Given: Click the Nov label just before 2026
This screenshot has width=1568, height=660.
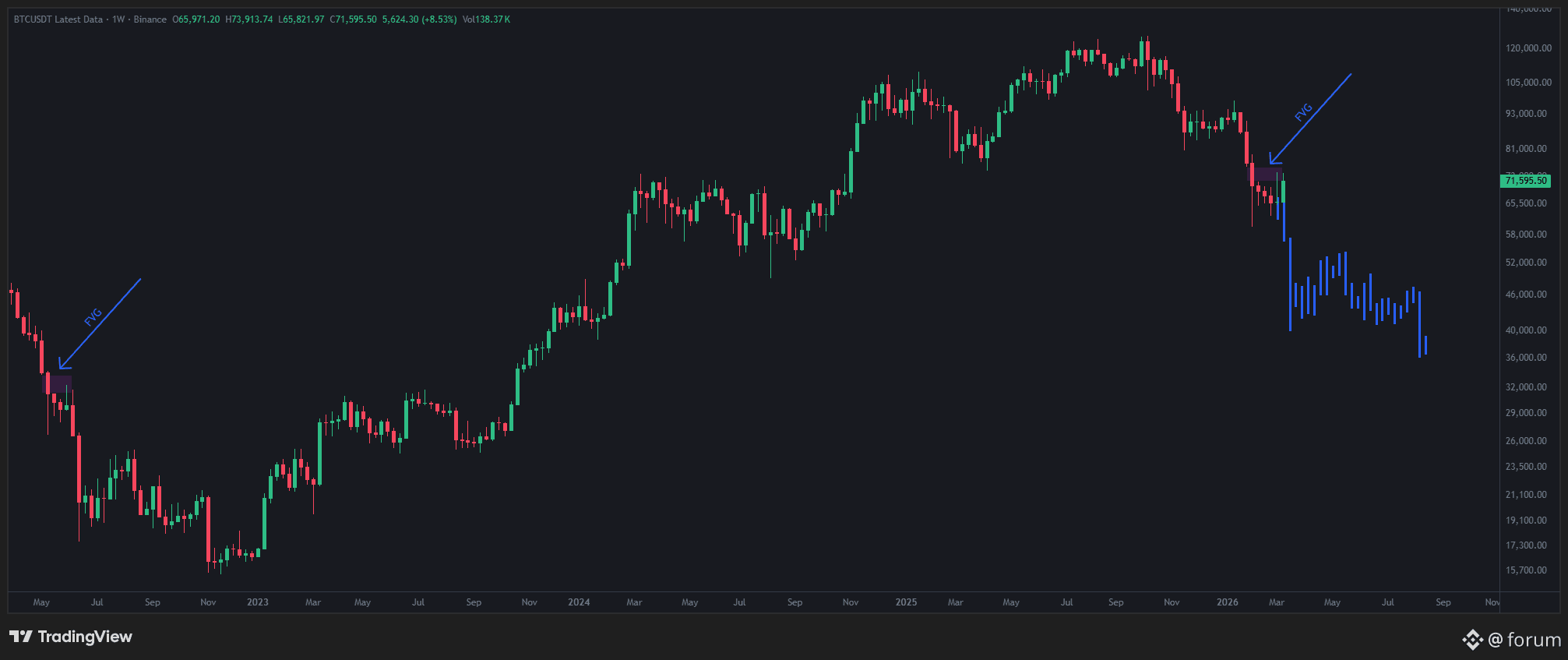Looking at the screenshot, I should pyautogui.click(x=1172, y=602).
